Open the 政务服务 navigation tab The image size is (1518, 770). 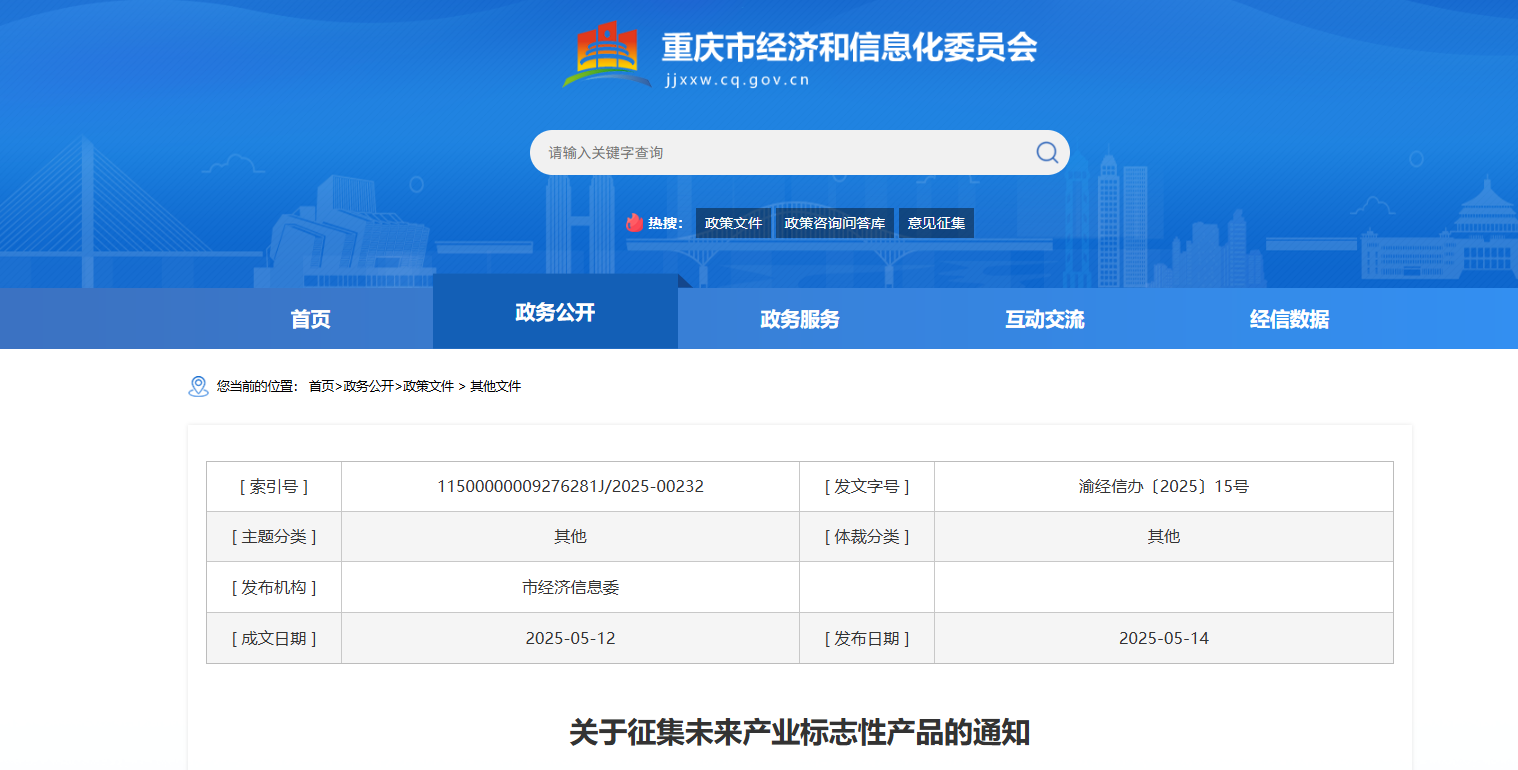click(800, 319)
